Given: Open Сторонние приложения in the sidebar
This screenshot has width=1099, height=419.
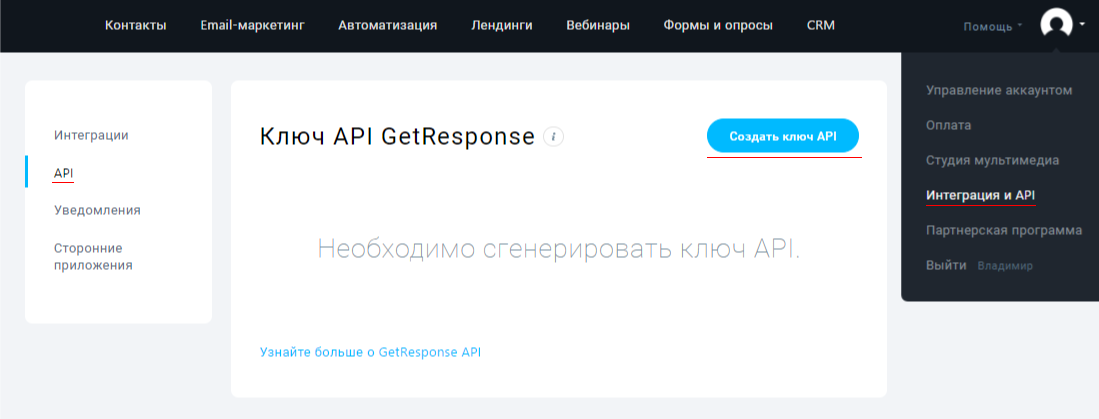Looking at the screenshot, I should click(93, 256).
